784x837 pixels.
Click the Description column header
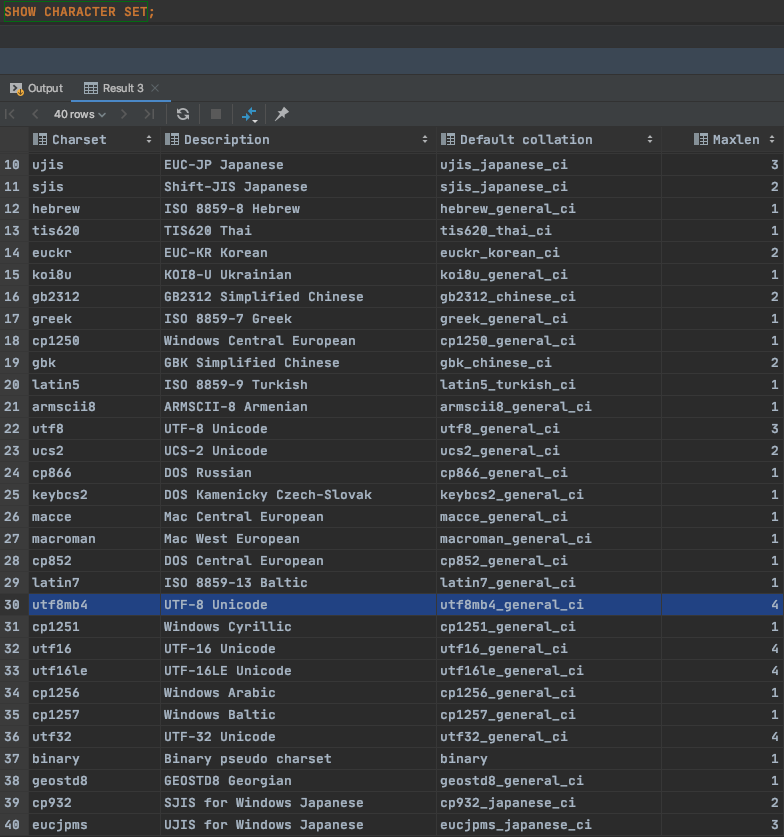point(298,140)
